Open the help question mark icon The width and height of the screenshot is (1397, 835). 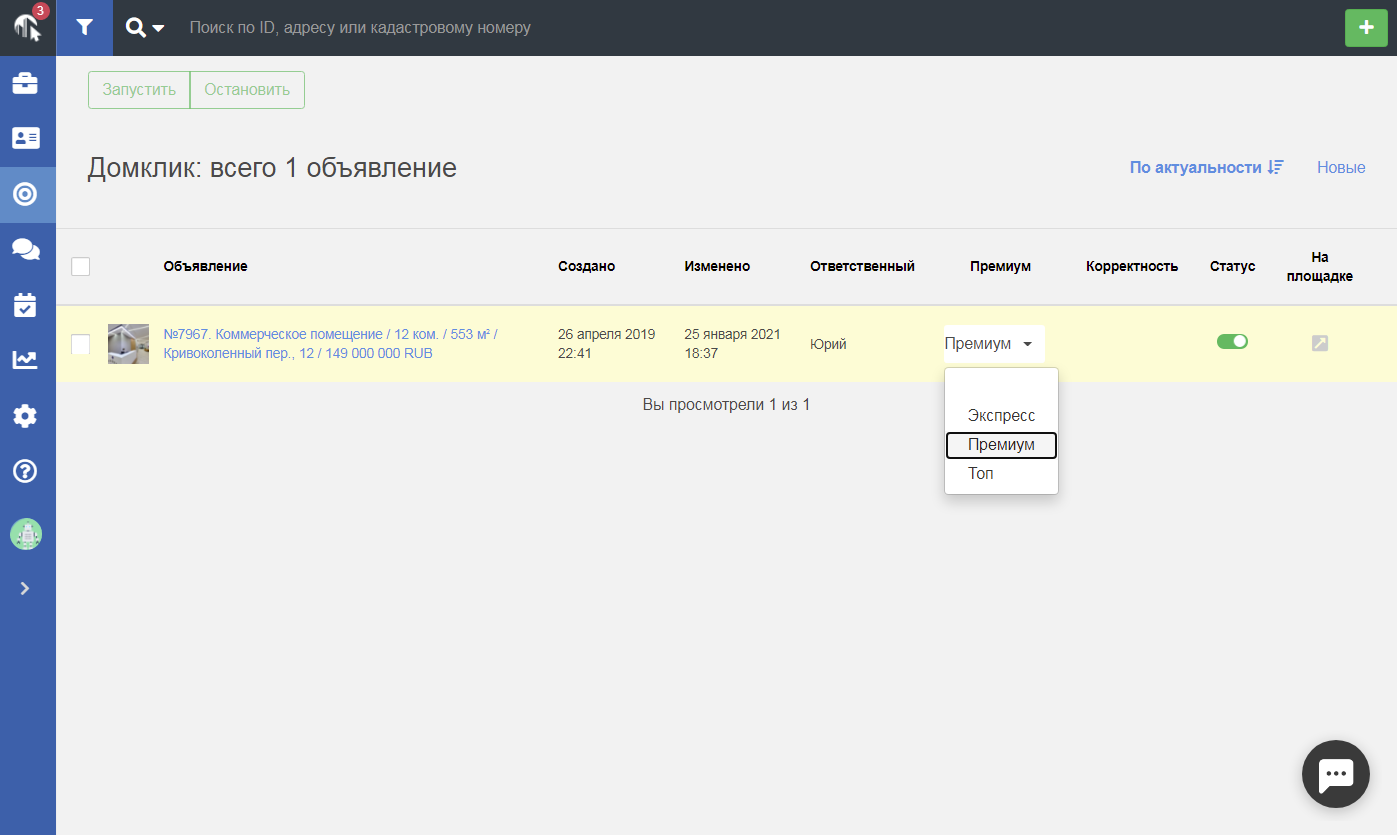[25, 471]
